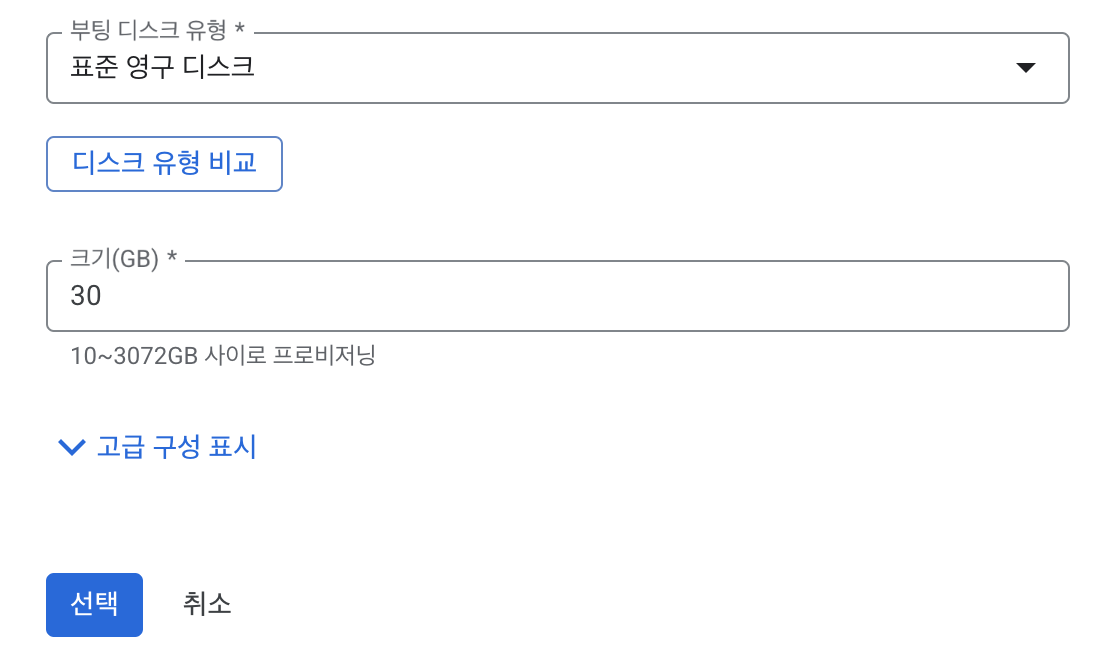This screenshot has height=664, width=1116.
Task: Cancel the dialog with 취소
Action: [207, 604]
